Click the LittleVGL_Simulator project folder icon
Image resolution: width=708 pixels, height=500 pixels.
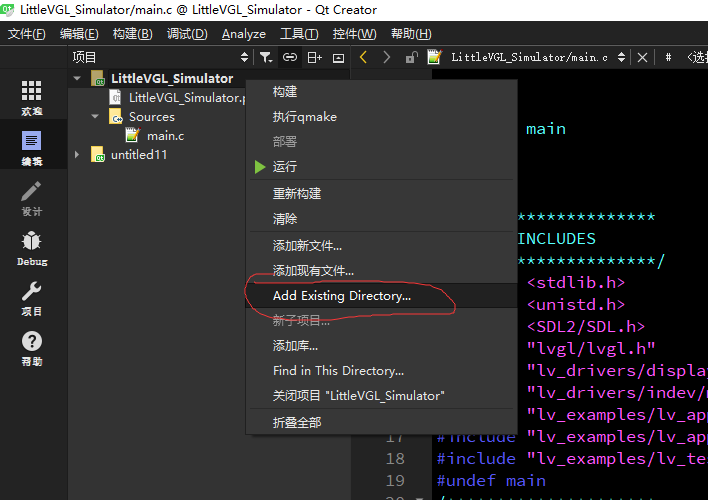pyautogui.click(x=98, y=79)
